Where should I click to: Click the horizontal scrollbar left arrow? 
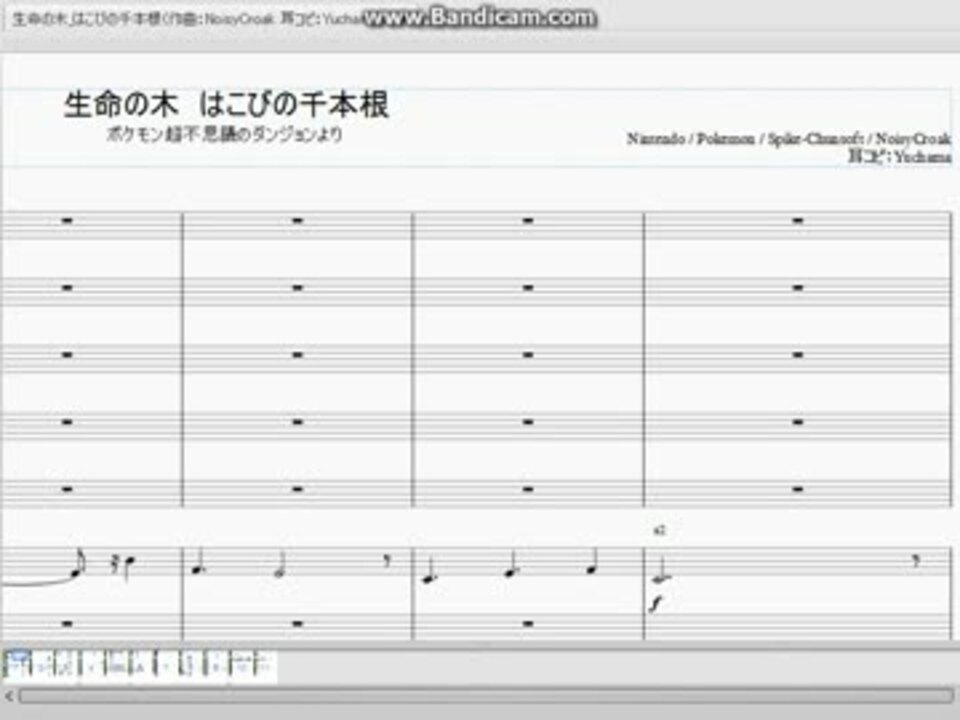pos(9,696)
